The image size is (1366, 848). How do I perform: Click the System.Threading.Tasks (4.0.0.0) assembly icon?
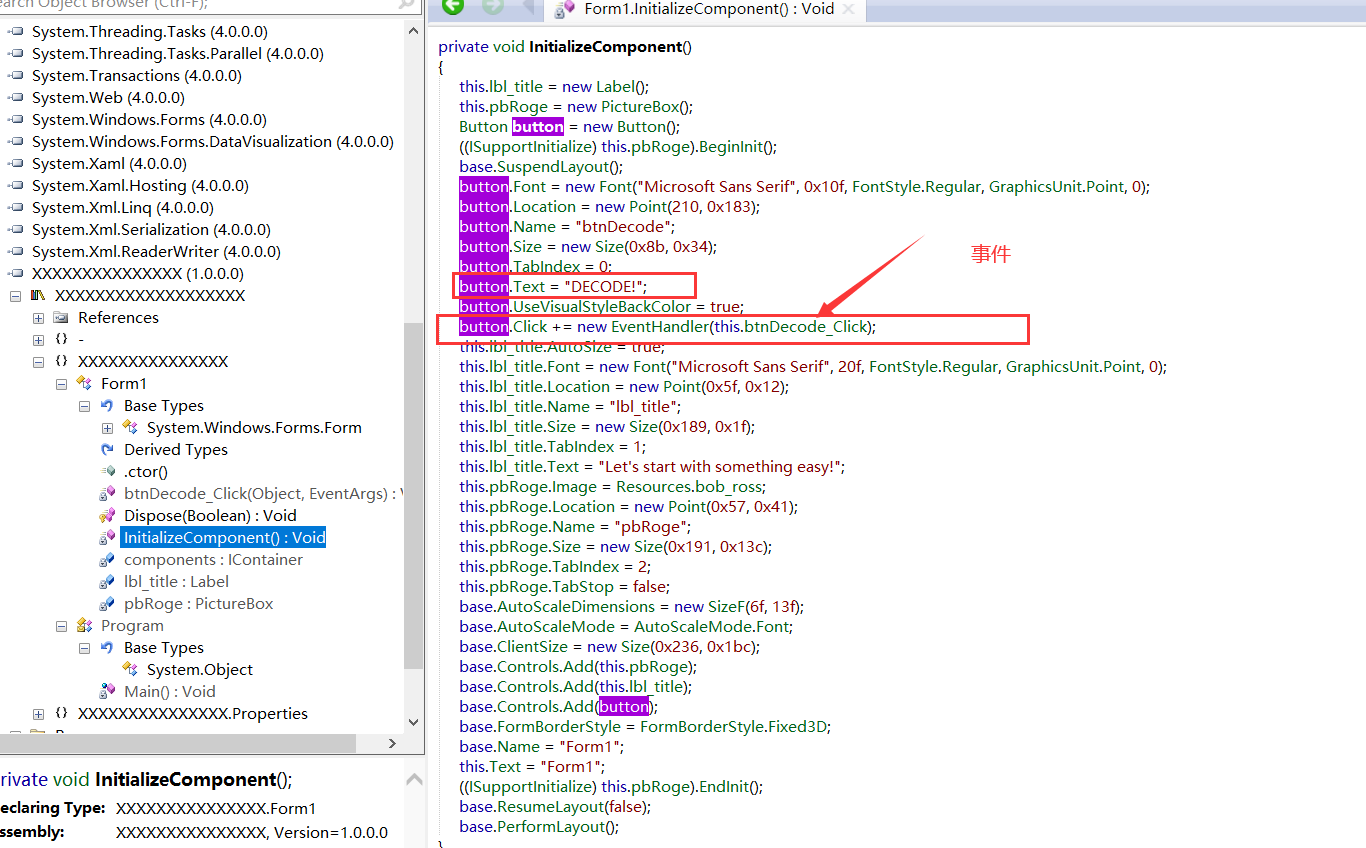point(15,31)
